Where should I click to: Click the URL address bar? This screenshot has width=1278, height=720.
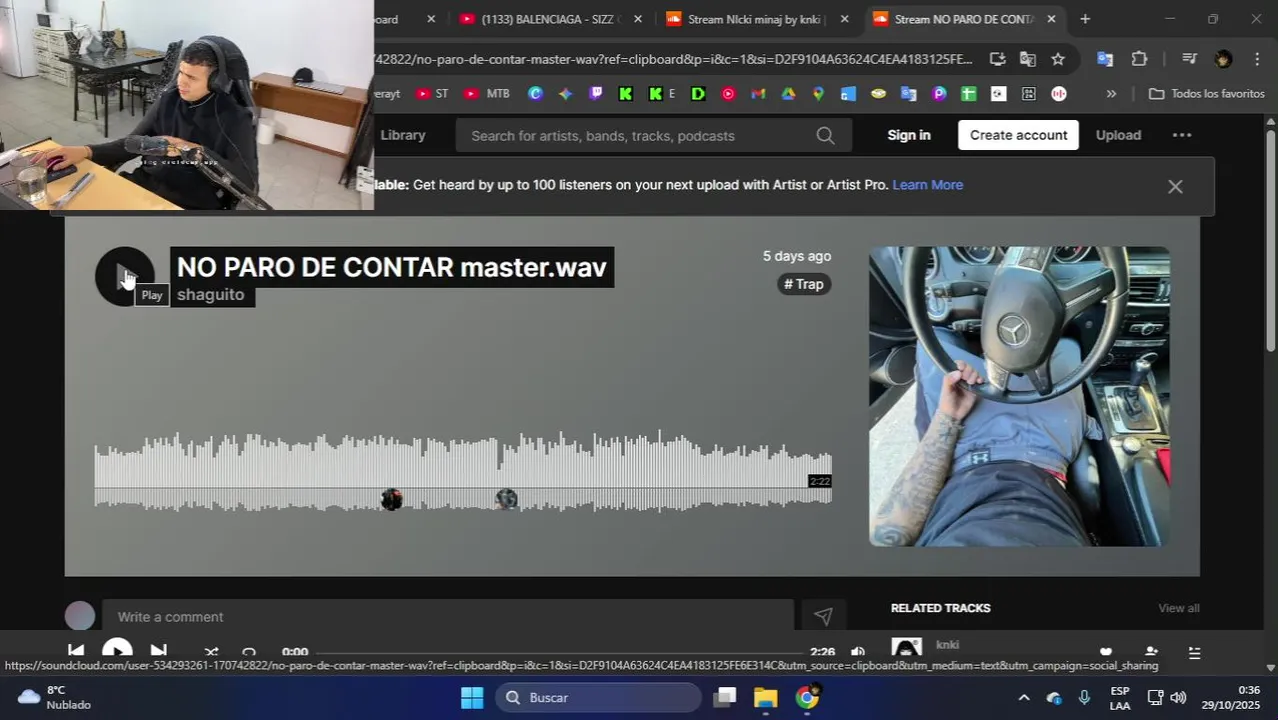[672, 59]
